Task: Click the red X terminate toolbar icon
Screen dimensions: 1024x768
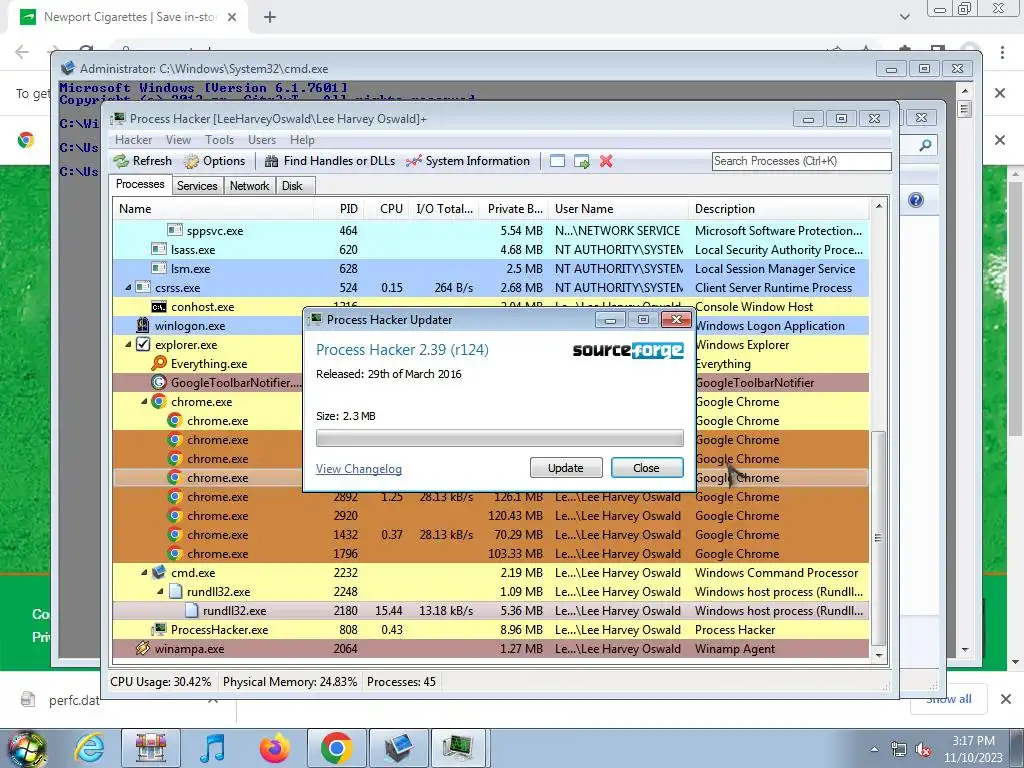Action: [606, 161]
